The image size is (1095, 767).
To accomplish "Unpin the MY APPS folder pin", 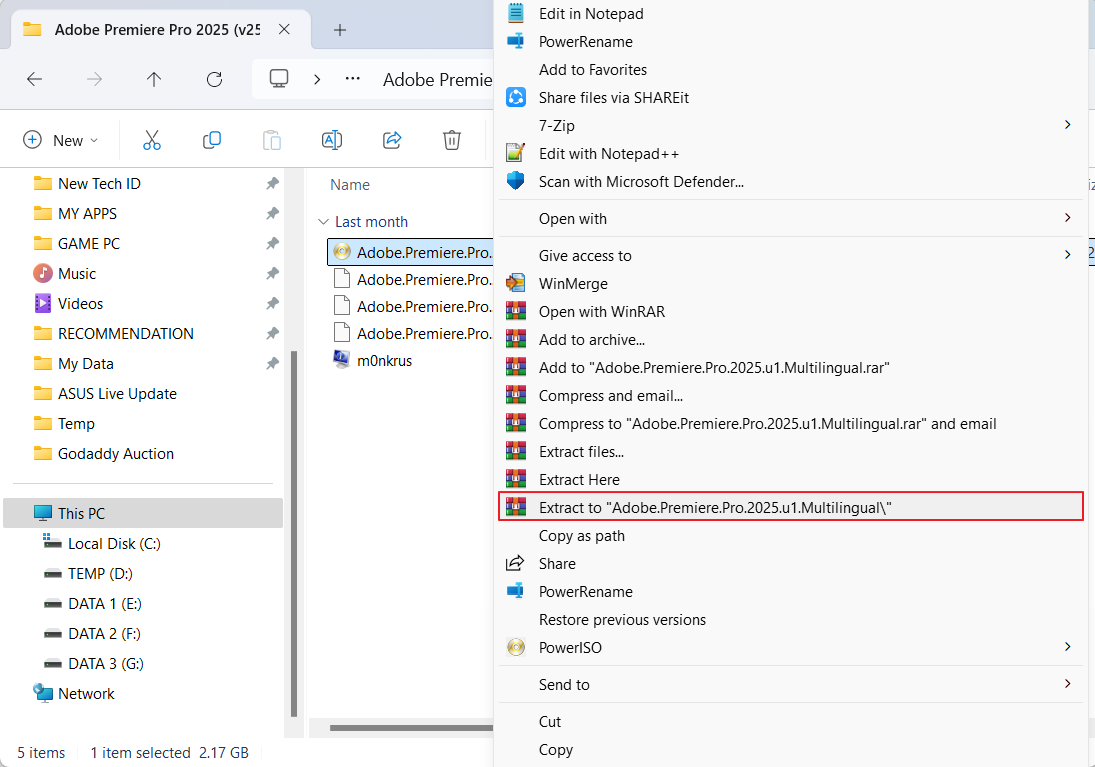I will pyautogui.click(x=272, y=213).
